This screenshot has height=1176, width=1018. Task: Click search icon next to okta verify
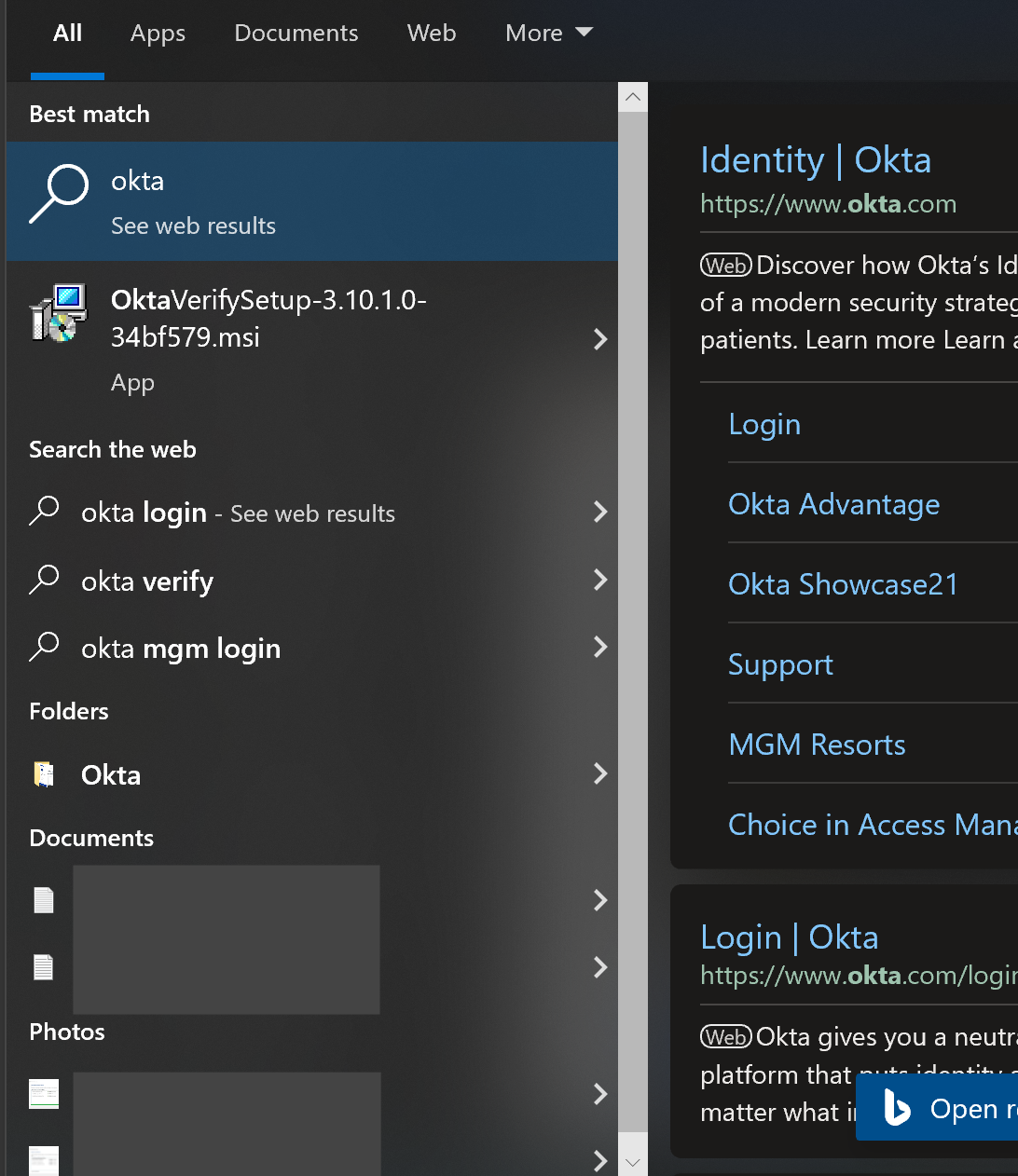pyautogui.click(x=44, y=580)
